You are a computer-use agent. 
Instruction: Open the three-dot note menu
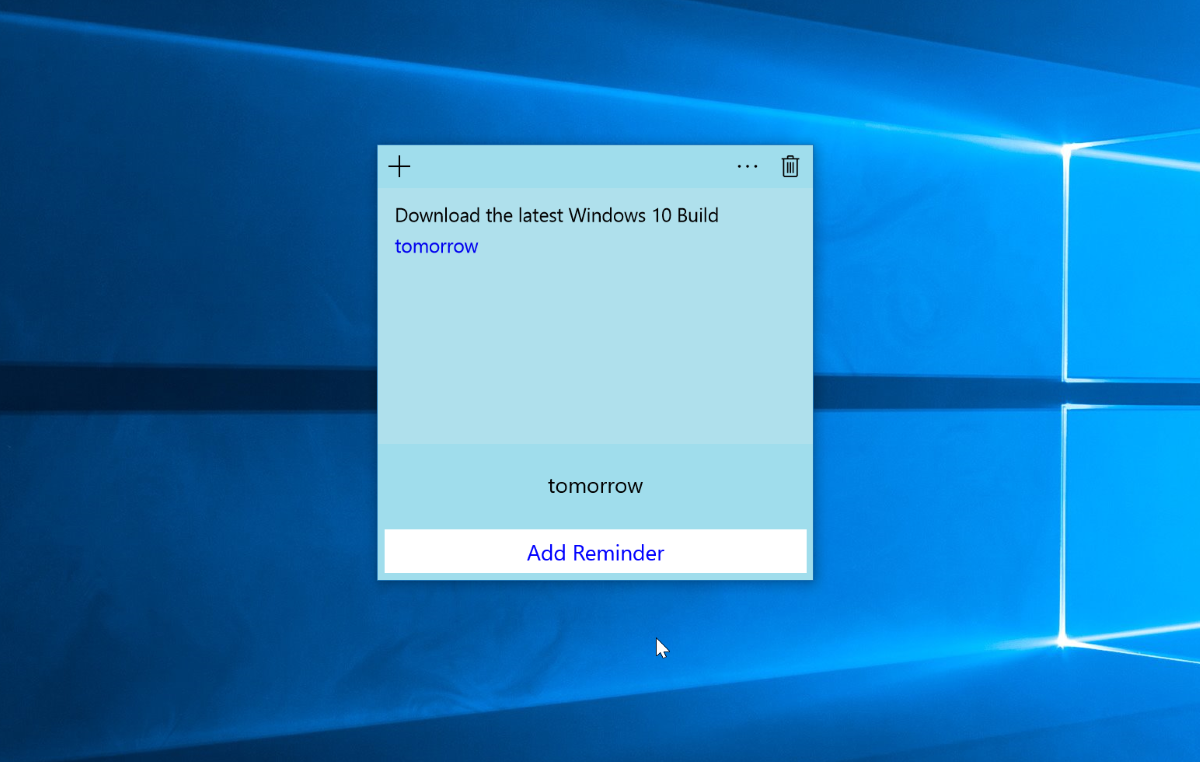tap(747, 166)
